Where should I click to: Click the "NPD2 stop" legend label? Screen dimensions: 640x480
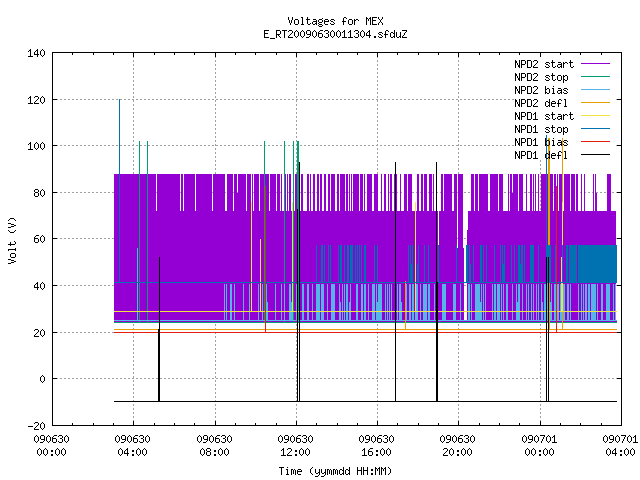click(541, 77)
